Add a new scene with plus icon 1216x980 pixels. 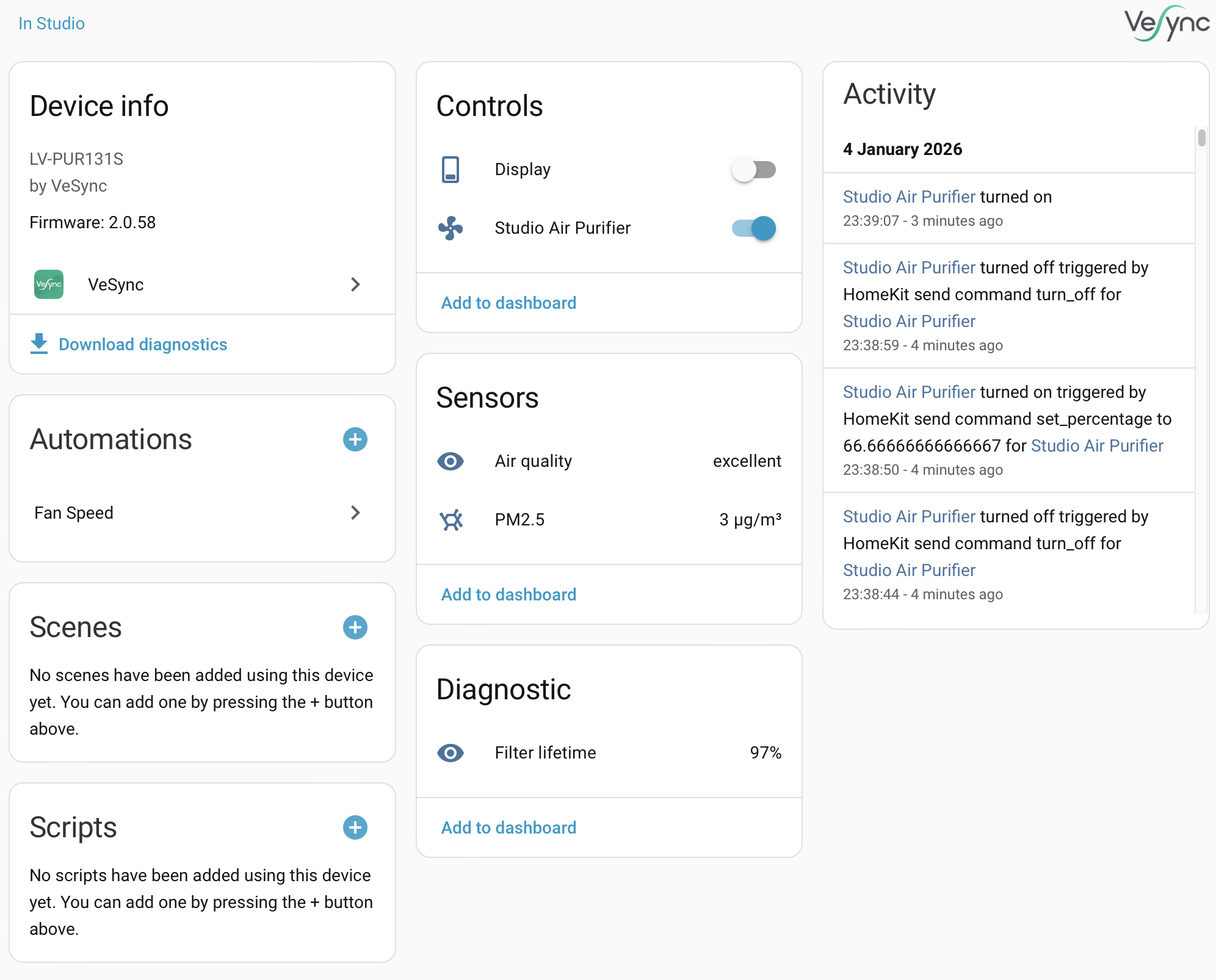click(355, 627)
